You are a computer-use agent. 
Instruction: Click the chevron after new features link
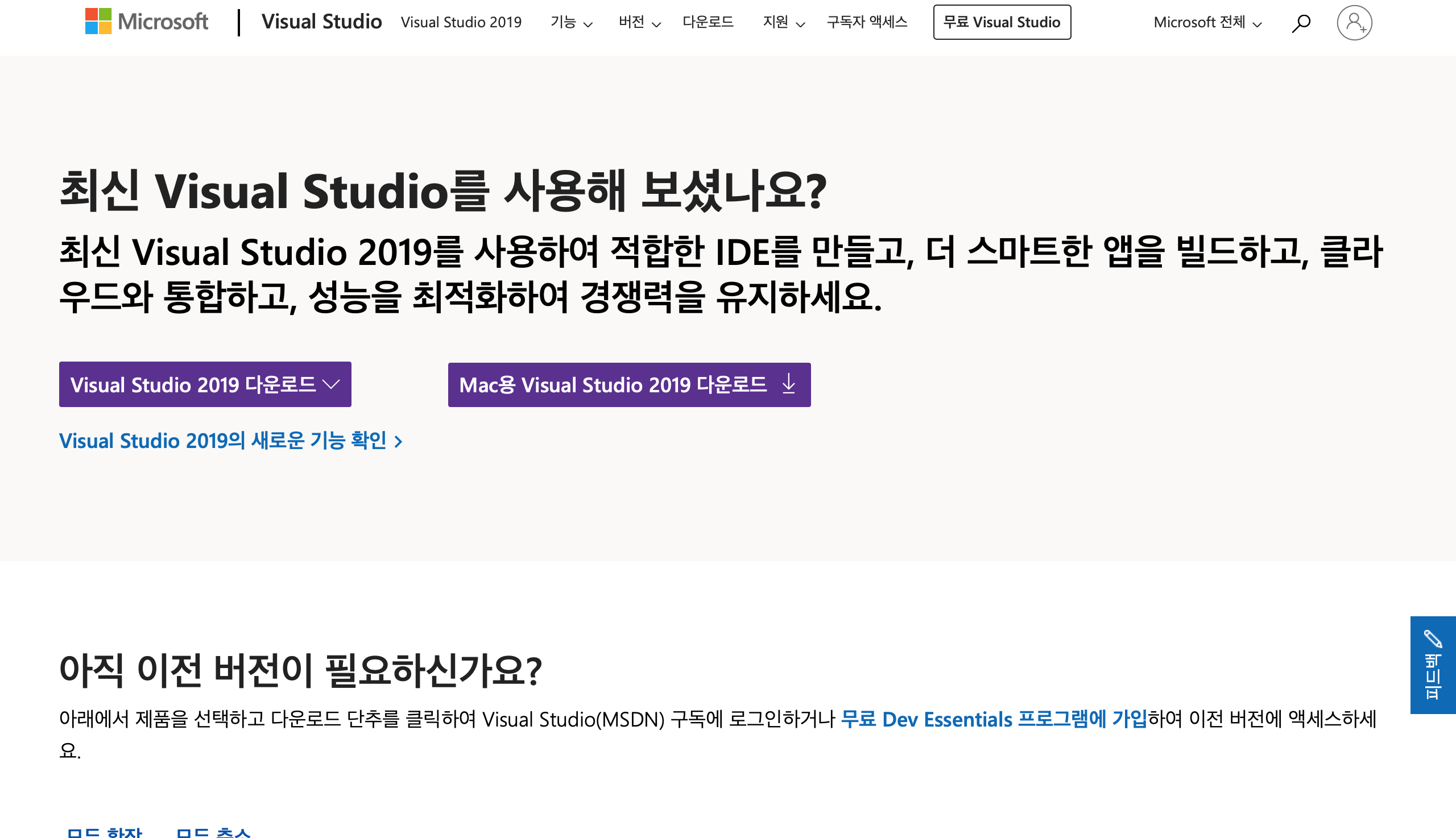pos(398,442)
